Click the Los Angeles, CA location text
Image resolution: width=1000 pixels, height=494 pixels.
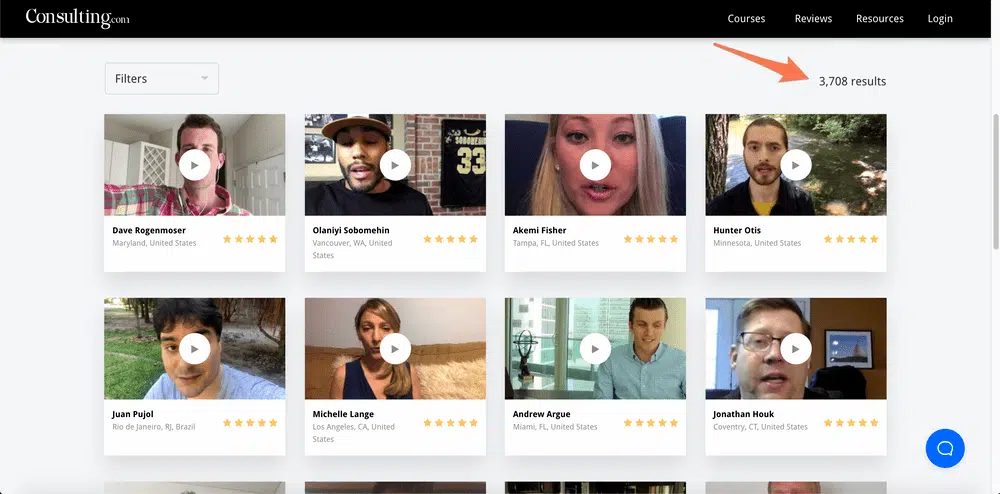coord(353,432)
